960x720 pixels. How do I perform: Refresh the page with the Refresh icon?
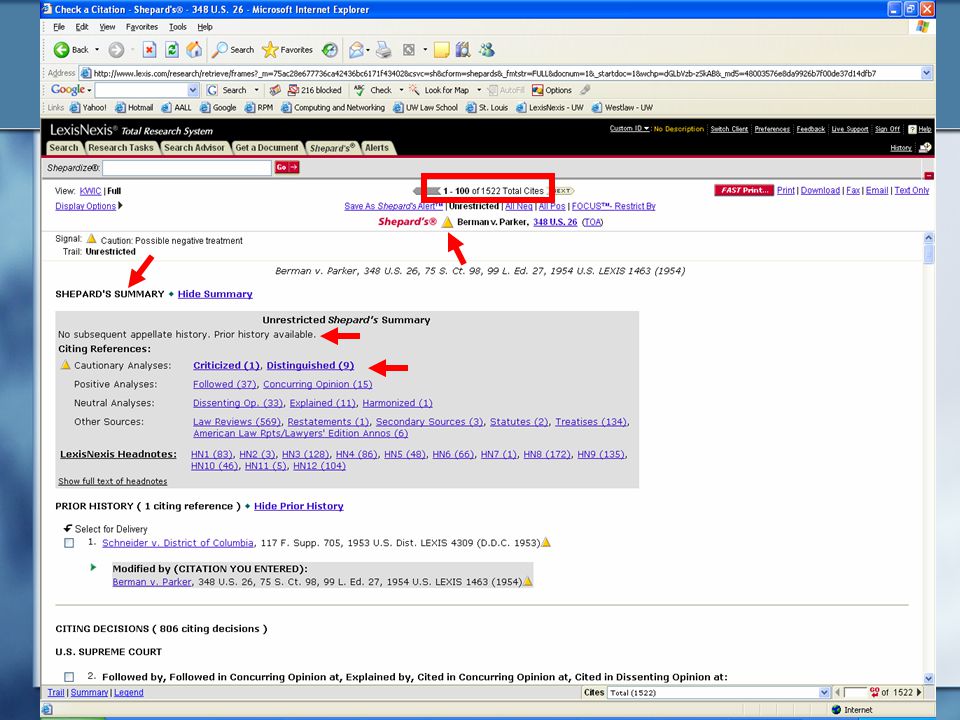click(x=172, y=50)
